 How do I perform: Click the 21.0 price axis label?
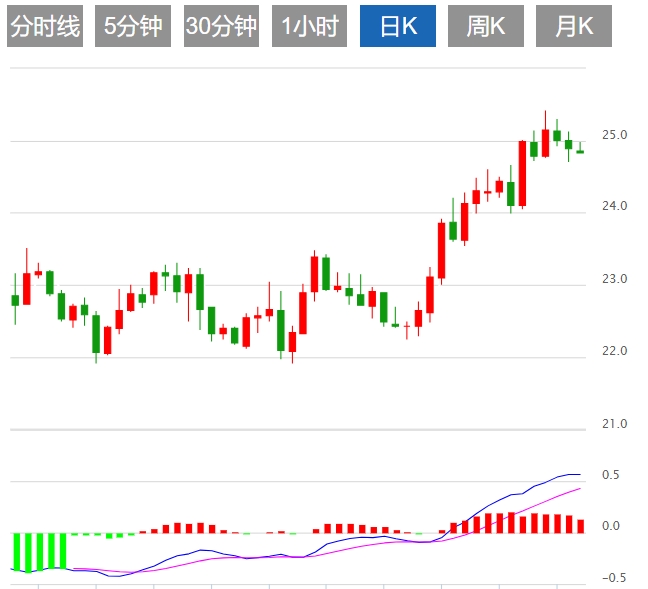click(x=614, y=425)
